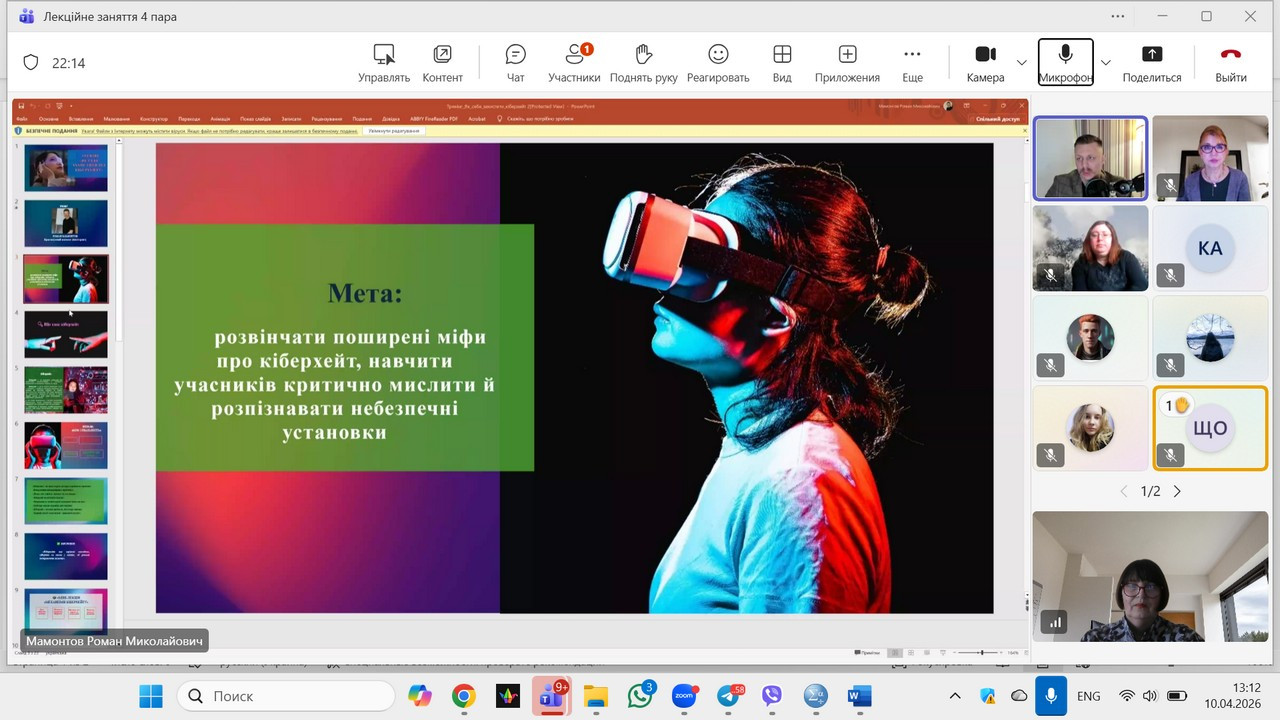
Task: Click the taskbar Search box
Action: [286, 696]
